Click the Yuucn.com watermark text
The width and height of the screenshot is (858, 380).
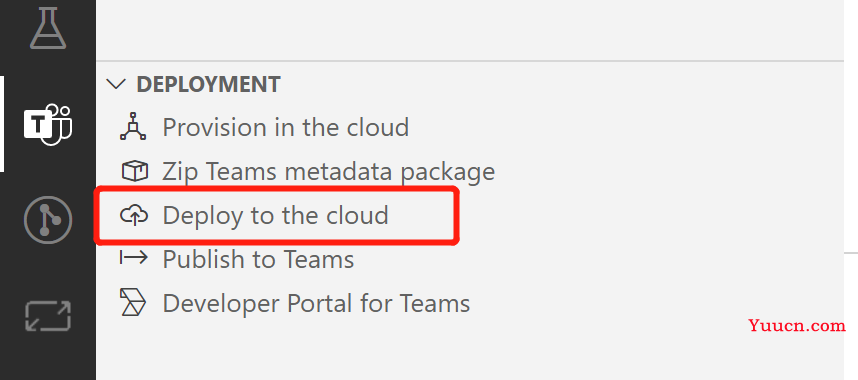coord(797,326)
